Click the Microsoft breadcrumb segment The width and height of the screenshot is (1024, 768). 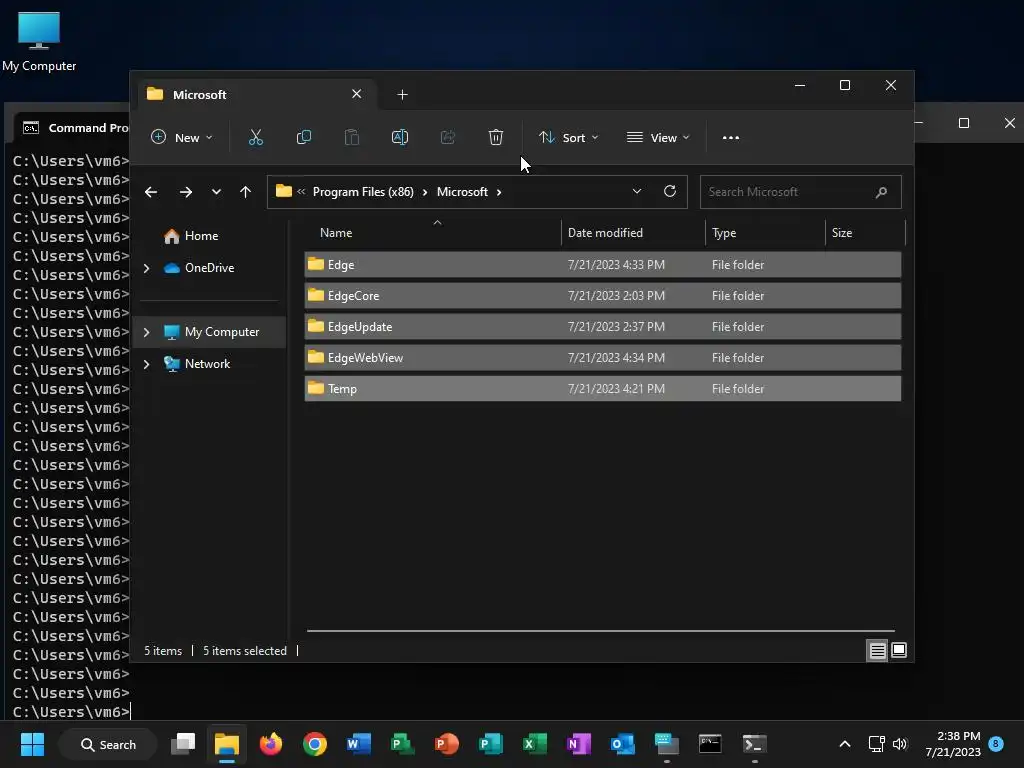(x=462, y=192)
